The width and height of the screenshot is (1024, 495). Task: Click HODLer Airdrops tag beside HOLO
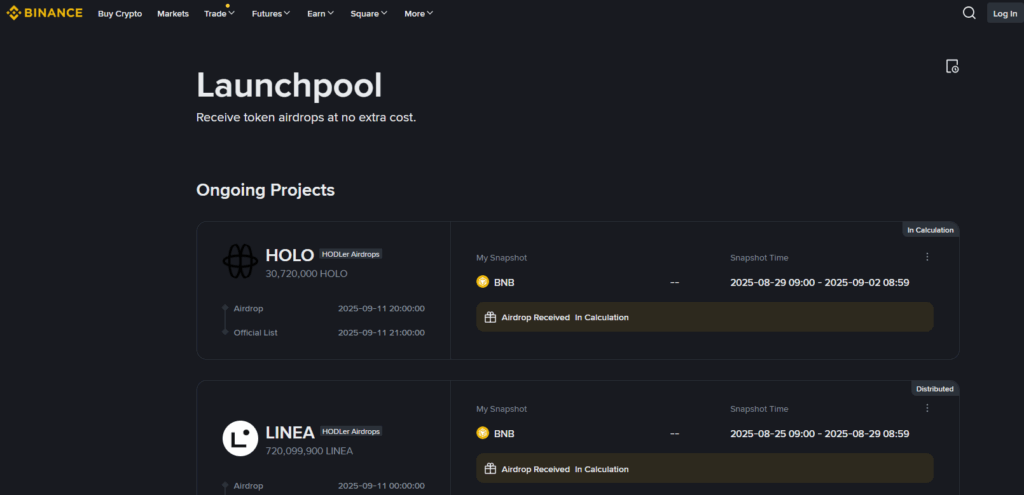(x=351, y=254)
